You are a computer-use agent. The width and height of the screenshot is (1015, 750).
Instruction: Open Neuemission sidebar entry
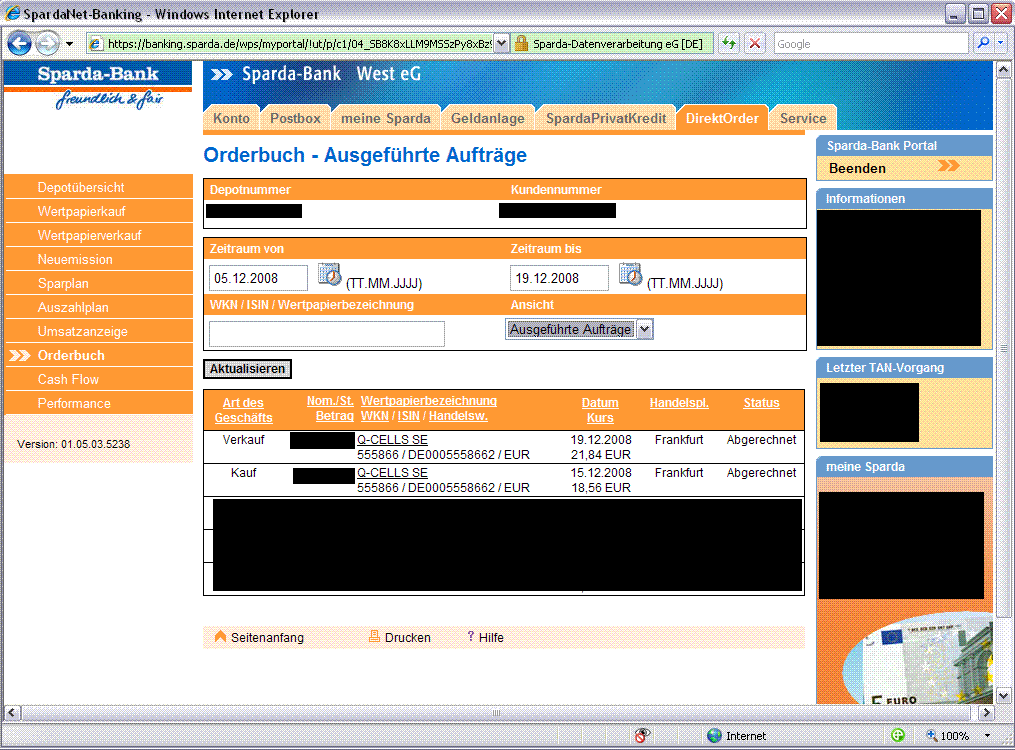point(98,259)
